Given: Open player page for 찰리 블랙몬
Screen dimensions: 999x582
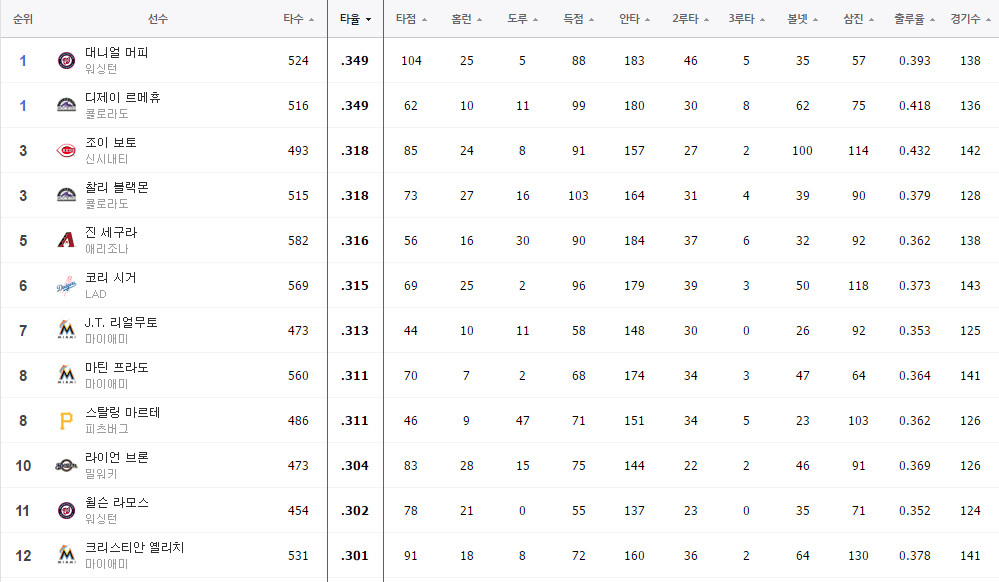Looking at the screenshot, I should (x=117, y=187).
